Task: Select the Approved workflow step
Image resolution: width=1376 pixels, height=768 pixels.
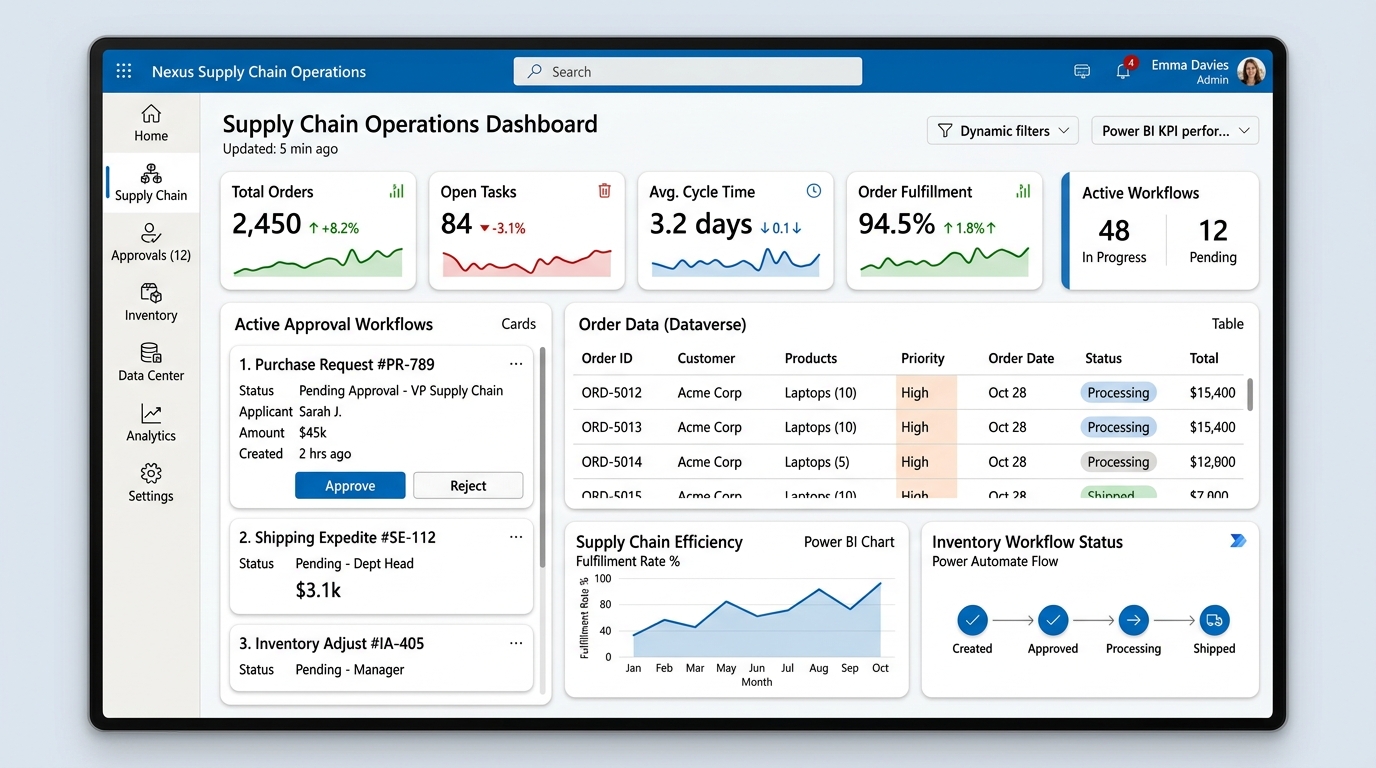Action: click(1053, 620)
